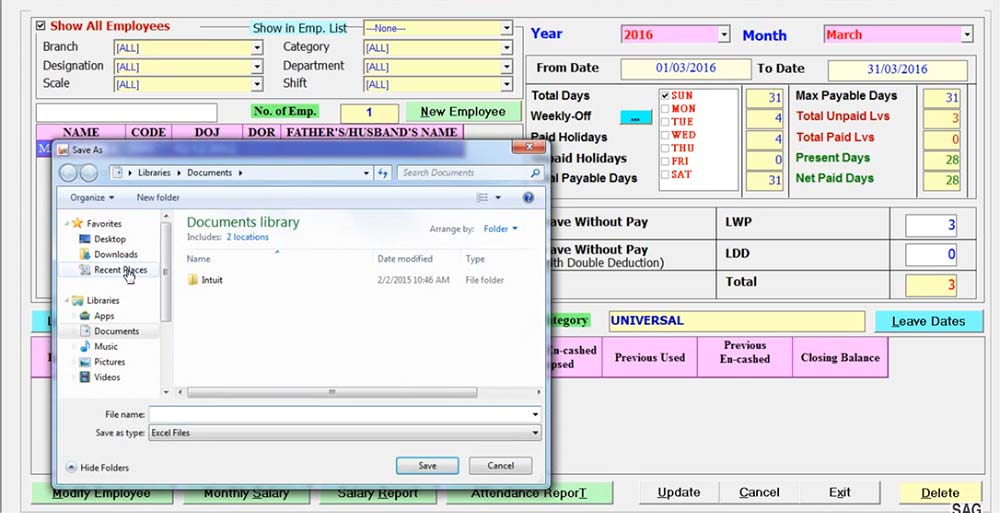Click New folder in dialog toolbar

pos(158,198)
